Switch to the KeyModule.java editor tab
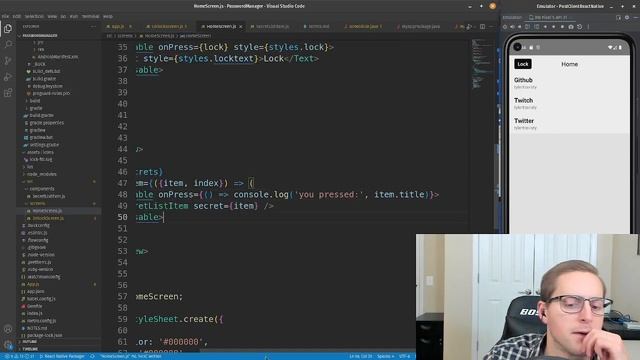This screenshot has width=640, height=360. click(x=362, y=27)
